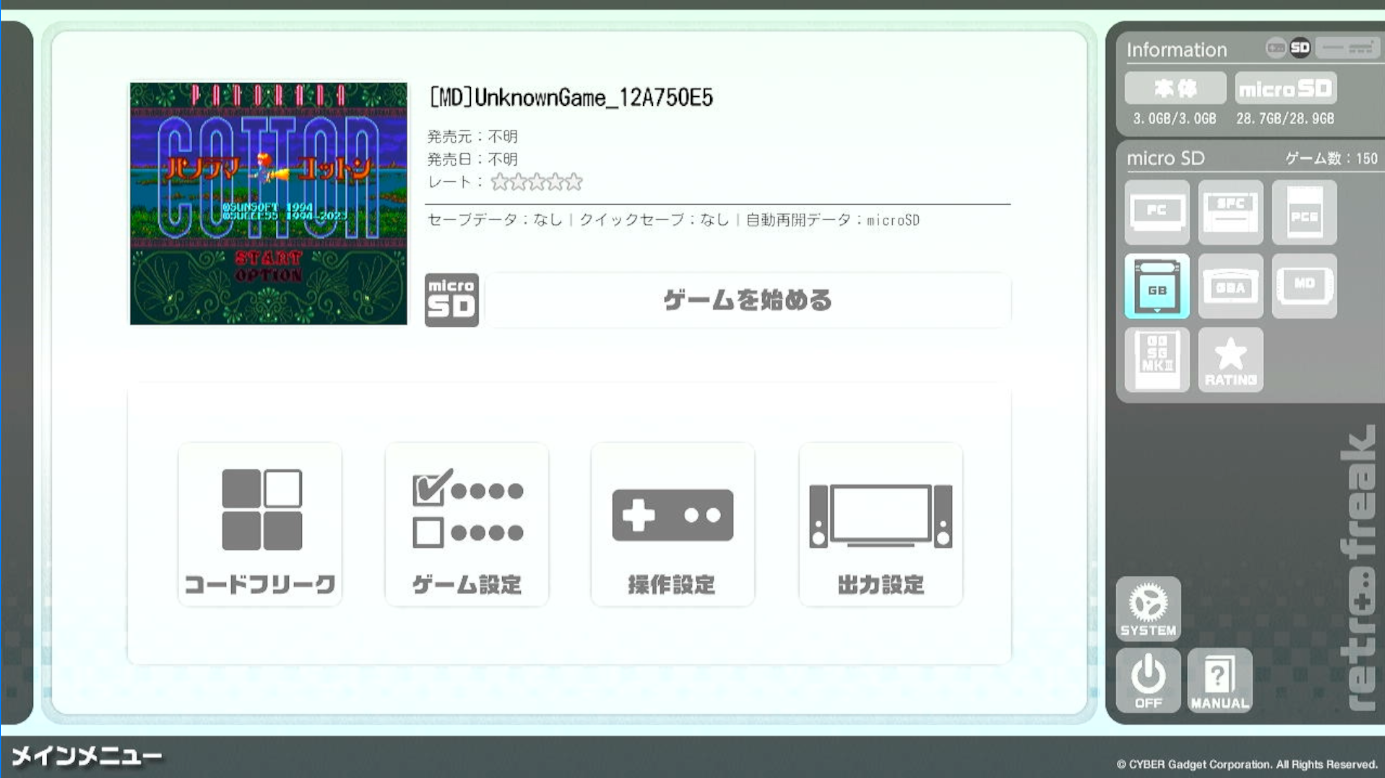Open 出力設定 output settings
Screen dimensions: 1385x778
(x=880, y=525)
